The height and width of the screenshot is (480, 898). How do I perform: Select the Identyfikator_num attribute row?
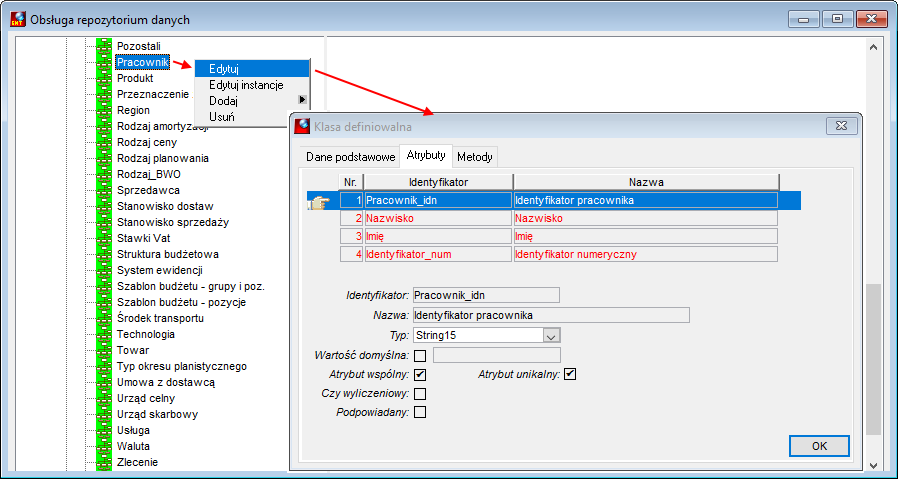(x=558, y=254)
